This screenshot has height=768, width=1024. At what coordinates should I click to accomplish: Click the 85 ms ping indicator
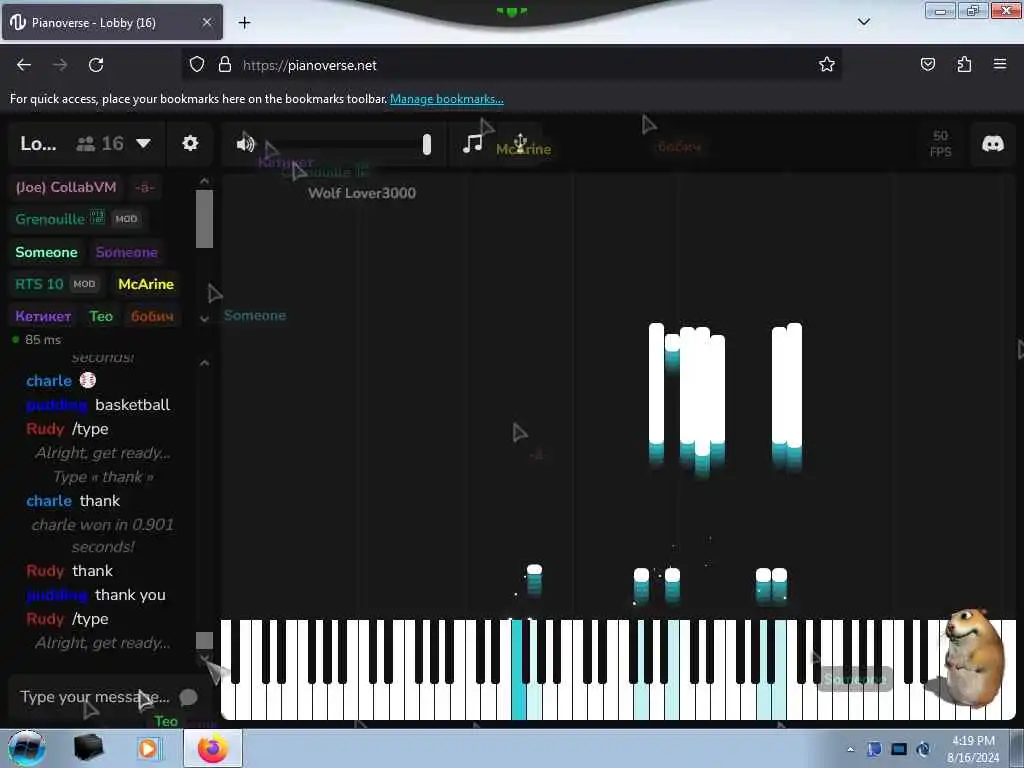click(x=37, y=340)
